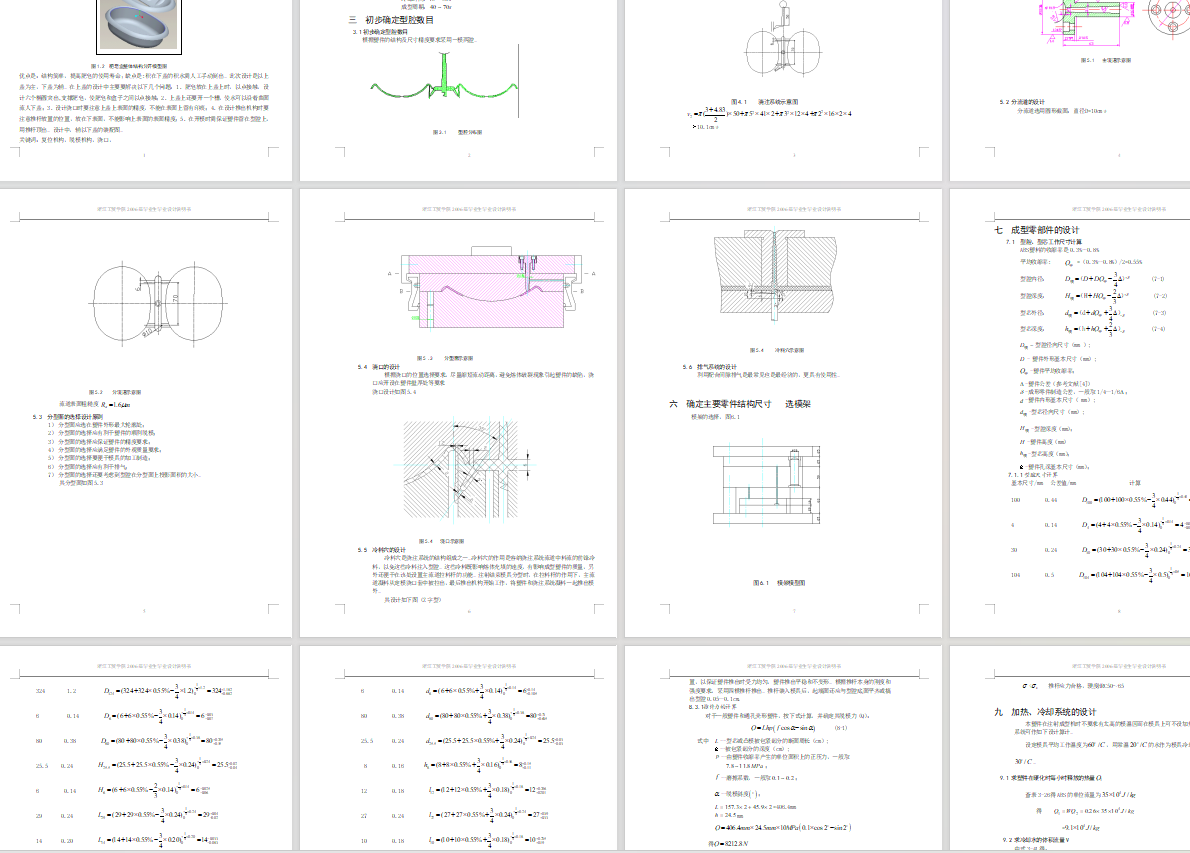
Task: Click the value 'Q=8212.8N' result line
Action: [728, 843]
